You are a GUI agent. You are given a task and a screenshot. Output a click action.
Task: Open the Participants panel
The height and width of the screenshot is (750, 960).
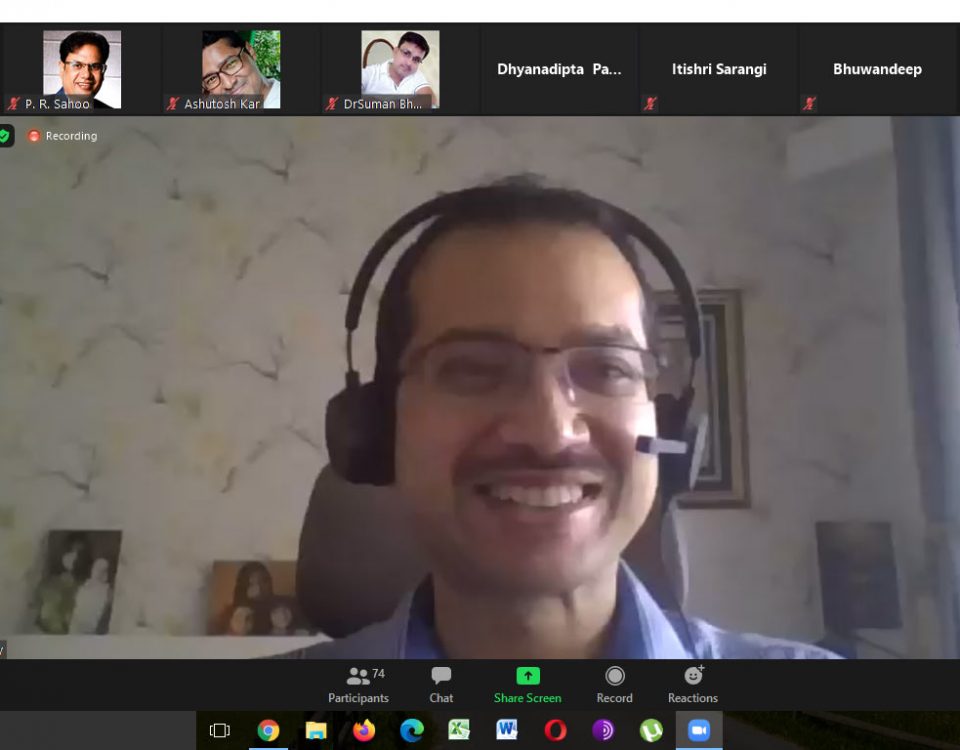coord(358,685)
